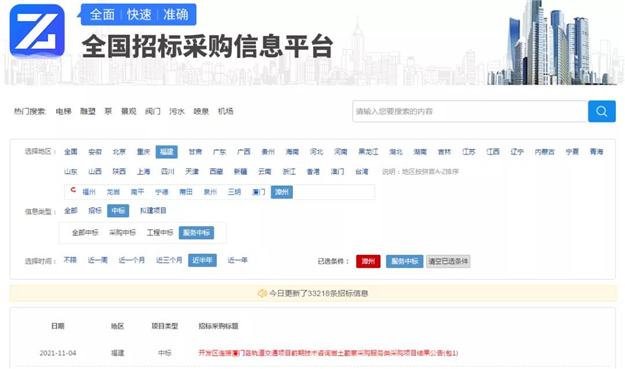
Task: Select region 北京
Action: 119,152
